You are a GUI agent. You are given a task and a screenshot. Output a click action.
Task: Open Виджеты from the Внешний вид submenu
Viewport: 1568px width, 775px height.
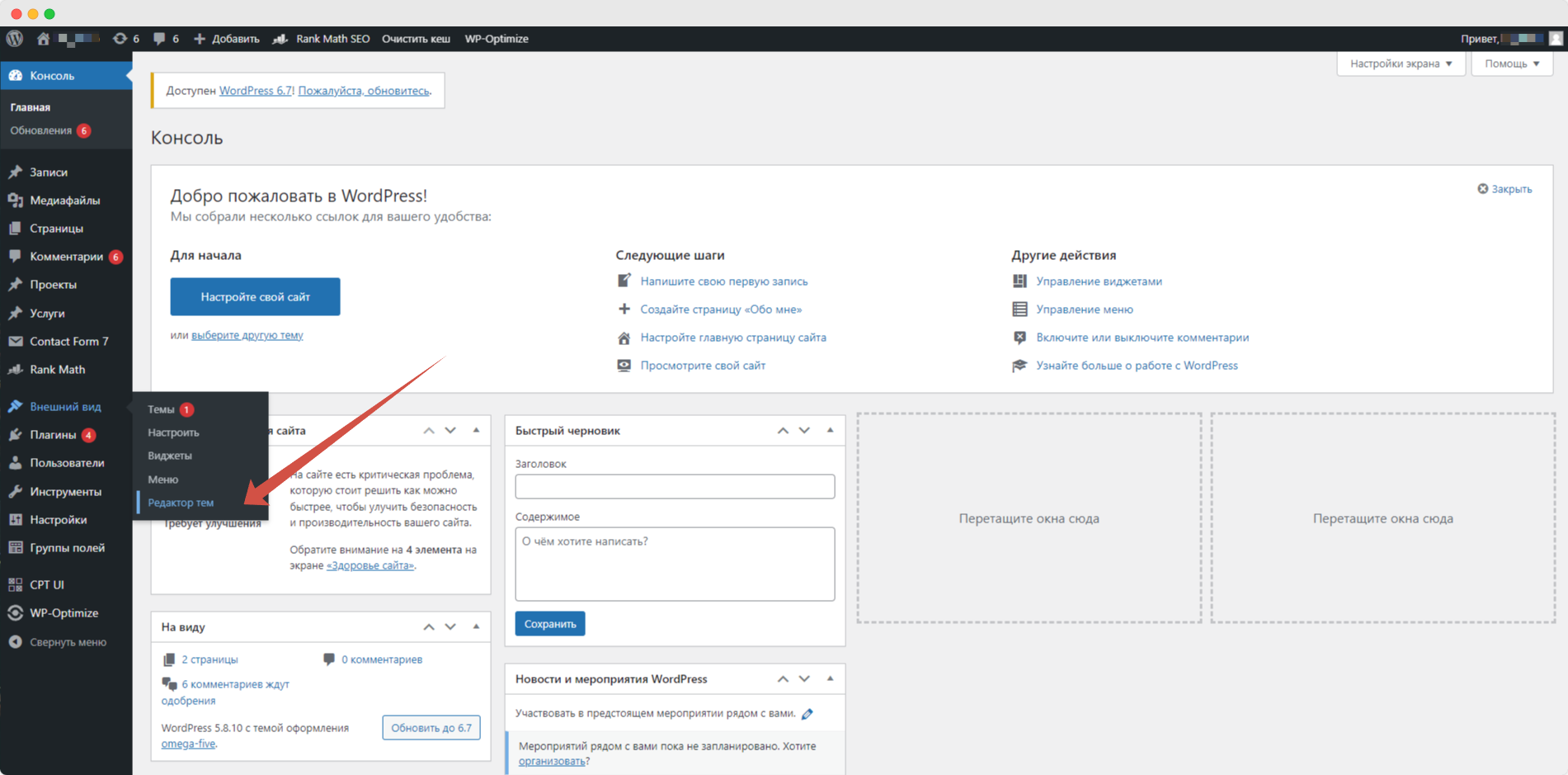(x=170, y=456)
